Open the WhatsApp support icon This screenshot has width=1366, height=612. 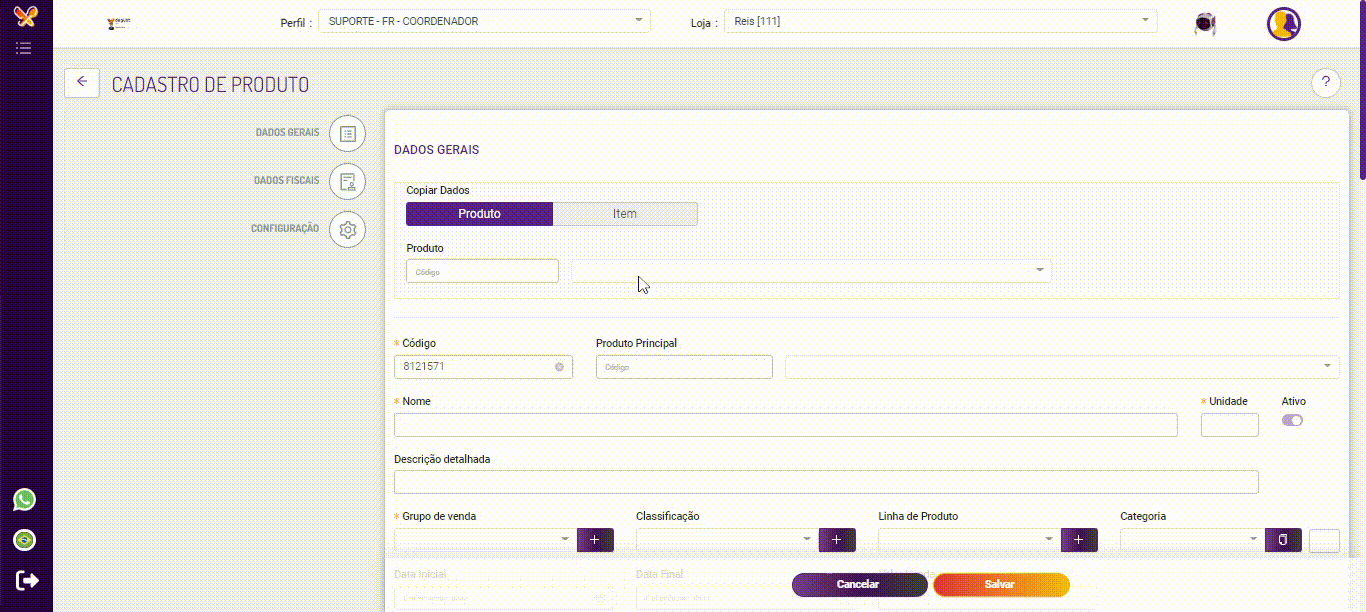point(24,499)
